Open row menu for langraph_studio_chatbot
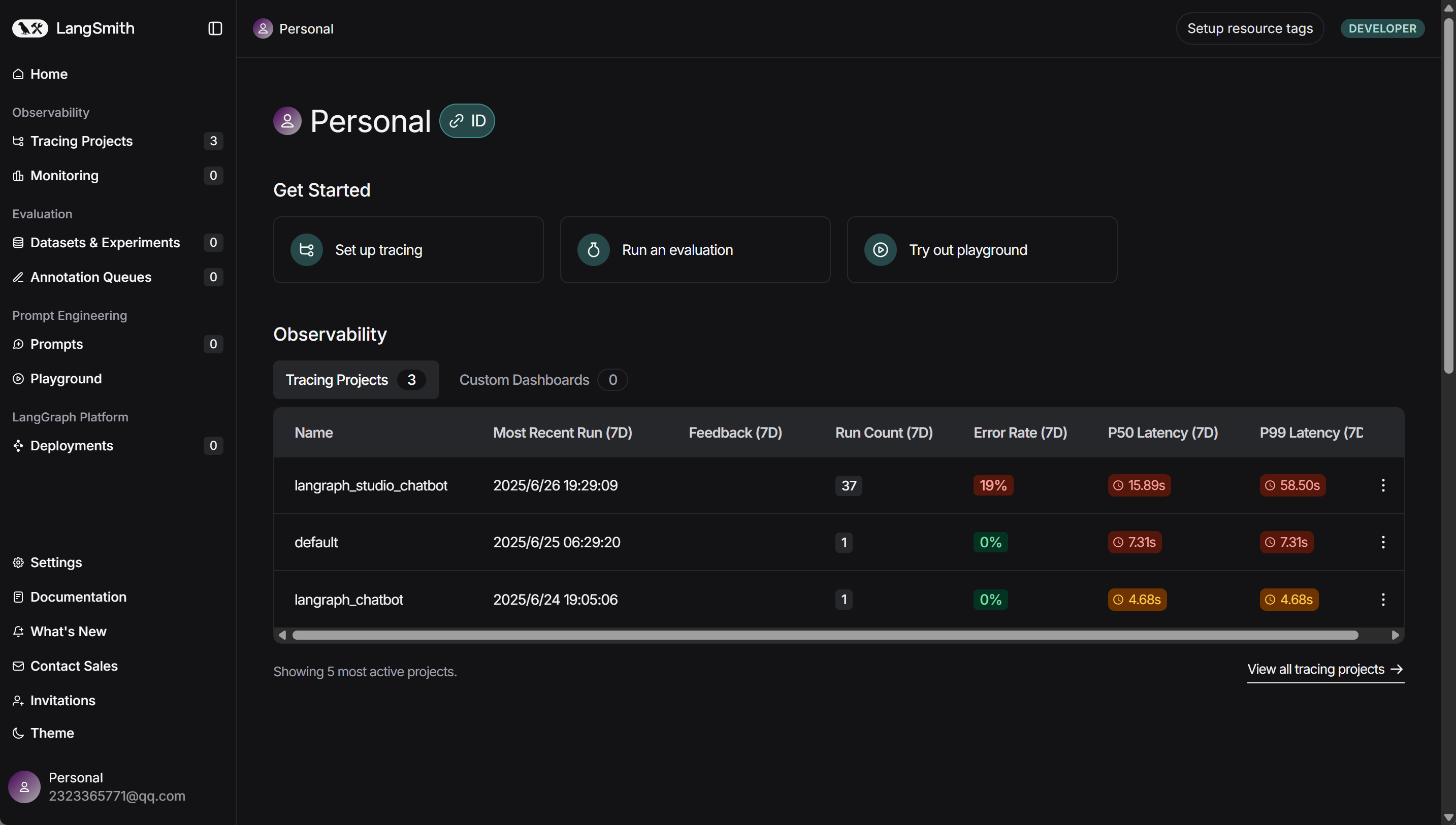The height and width of the screenshot is (825, 1456). pos(1383,485)
